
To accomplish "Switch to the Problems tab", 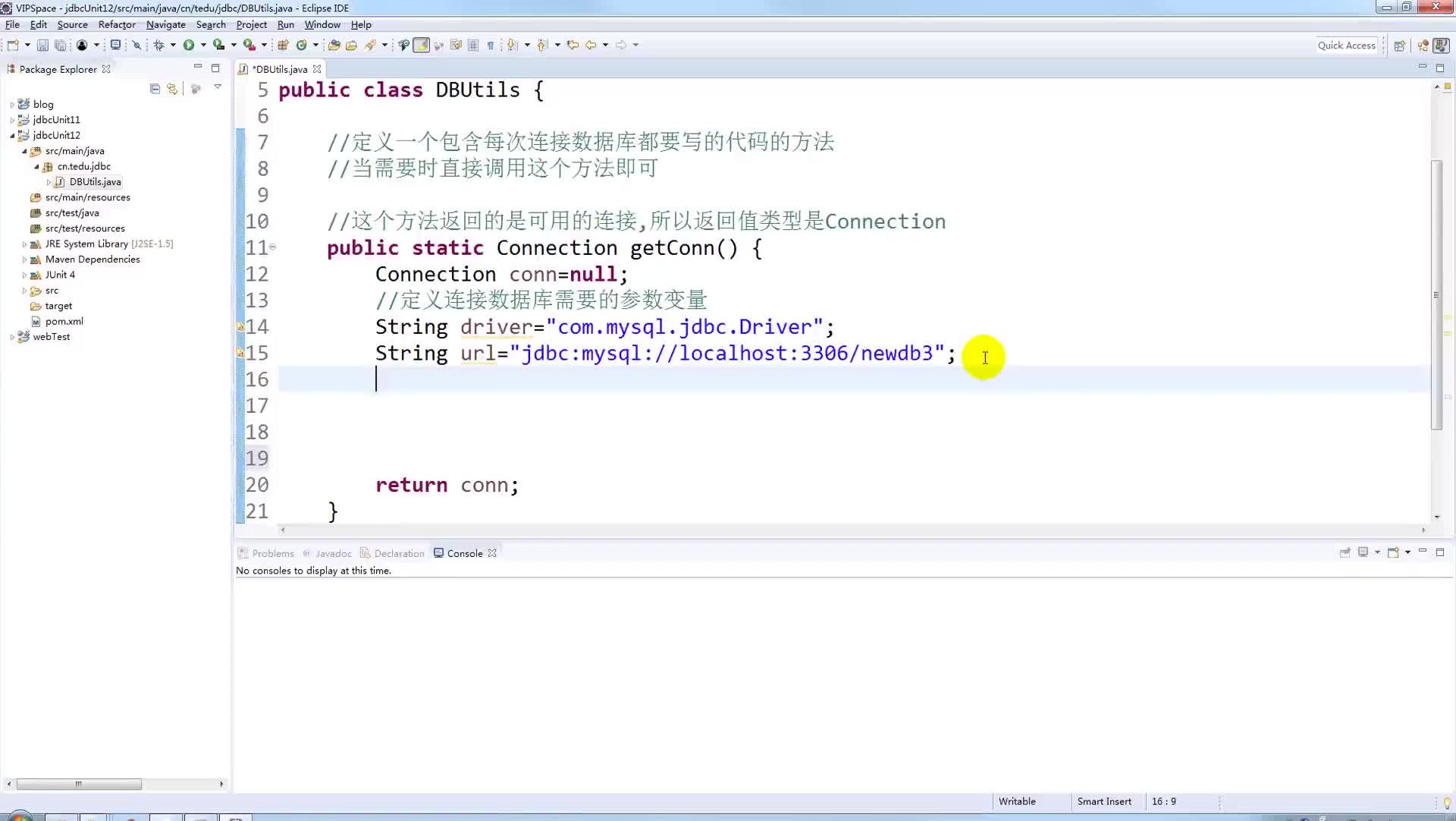I will [265, 553].
